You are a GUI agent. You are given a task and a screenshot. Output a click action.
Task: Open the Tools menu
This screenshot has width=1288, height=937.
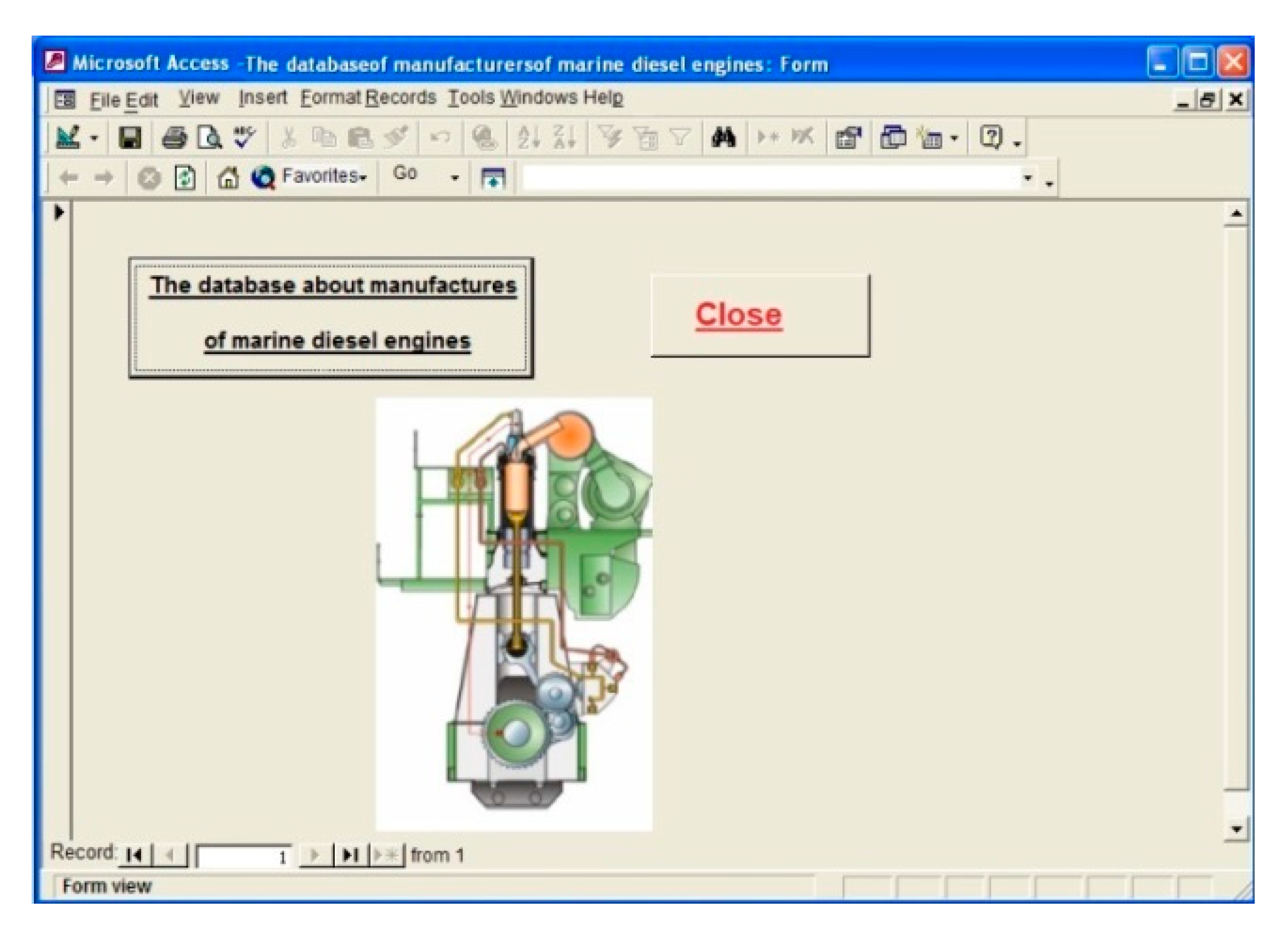coord(471,98)
